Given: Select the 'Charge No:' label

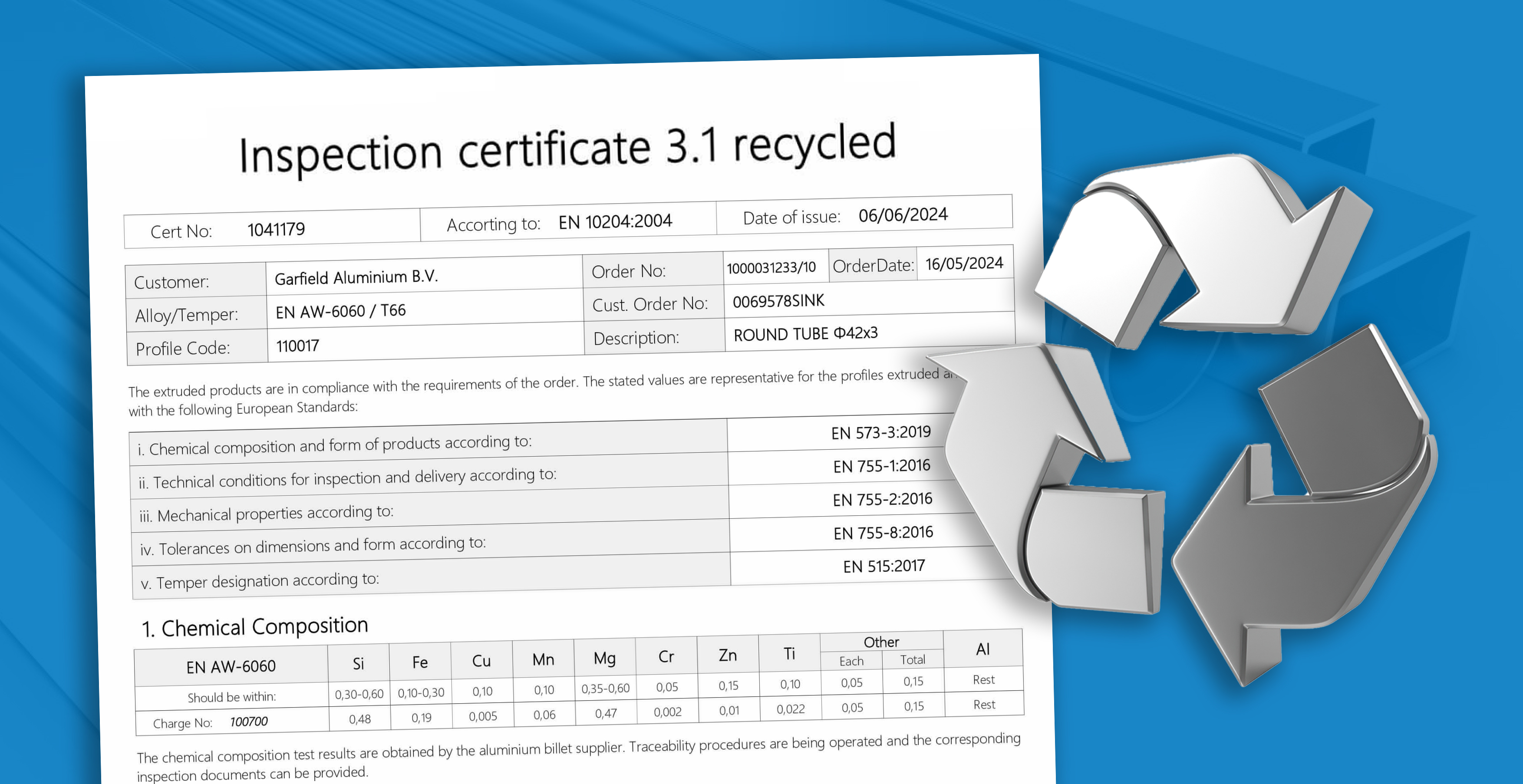Looking at the screenshot, I should [182, 723].
